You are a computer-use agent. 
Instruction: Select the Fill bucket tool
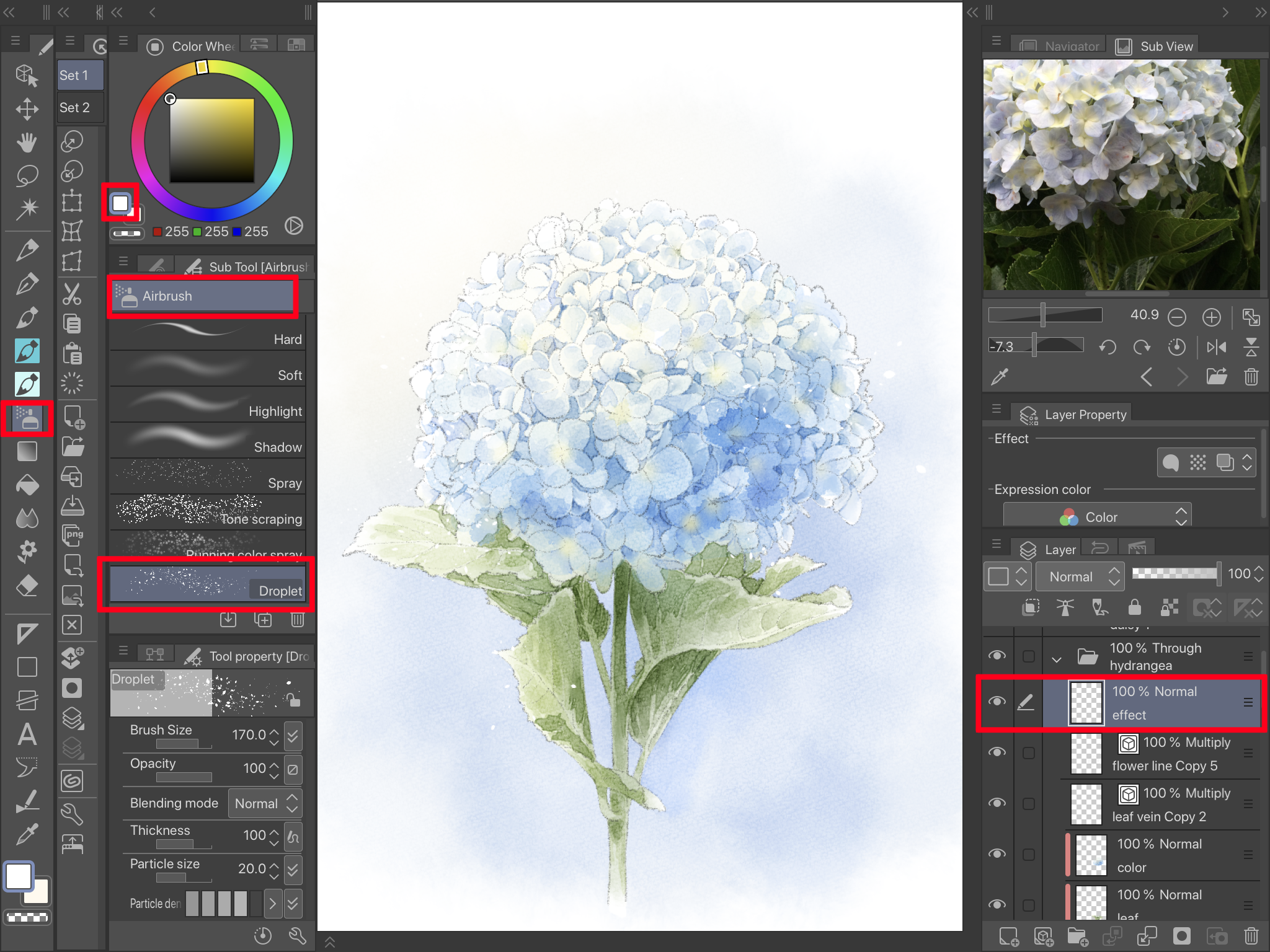pos(27,485)
